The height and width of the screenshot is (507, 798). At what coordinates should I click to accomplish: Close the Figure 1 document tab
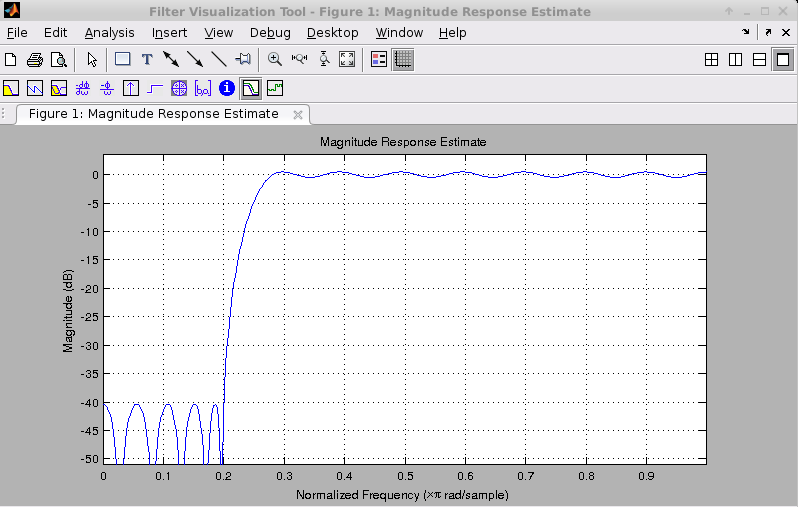pyautogui.click(x=297, y=115)
